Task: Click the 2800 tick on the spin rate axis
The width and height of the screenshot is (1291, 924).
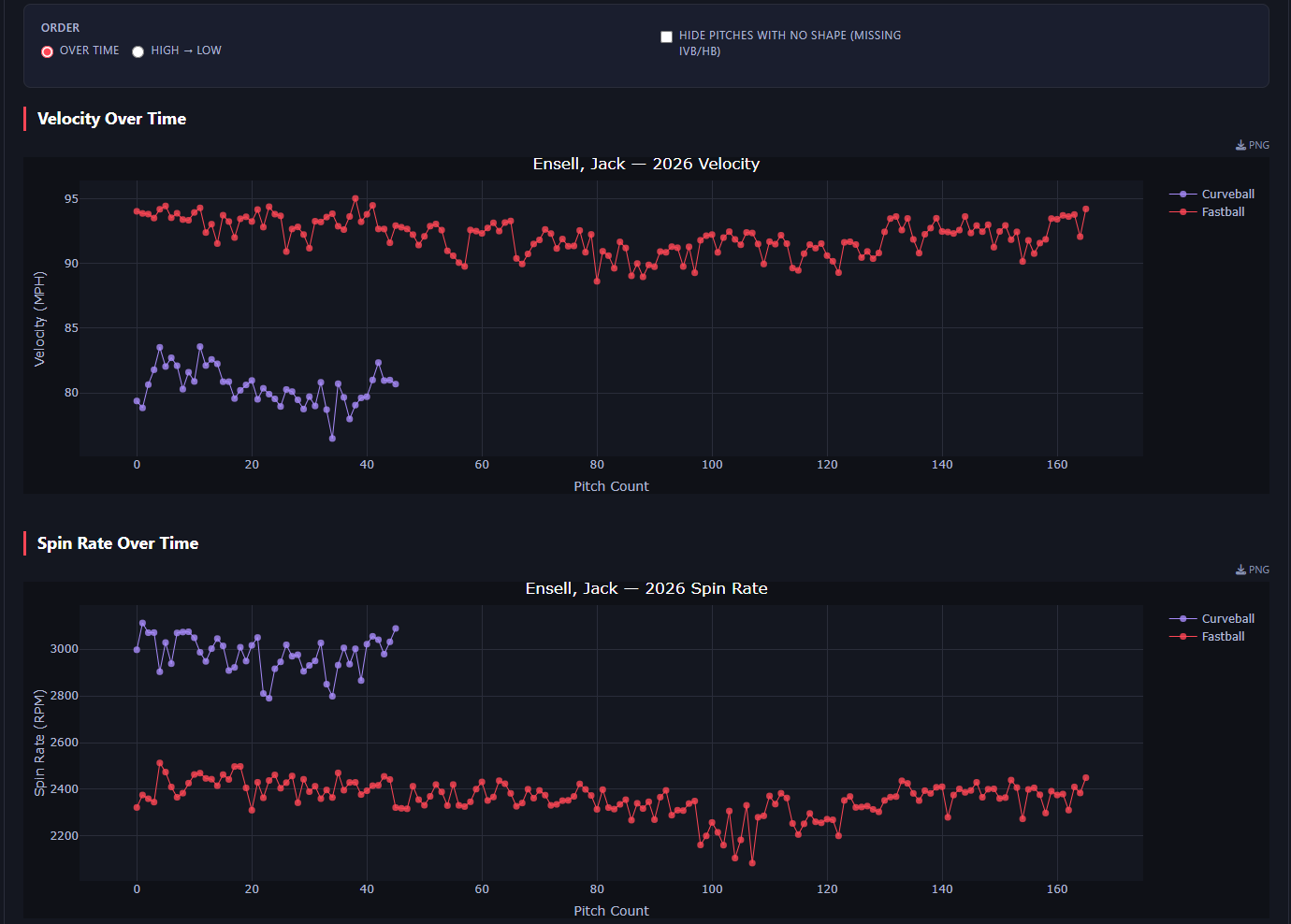Action: point(65,696)
